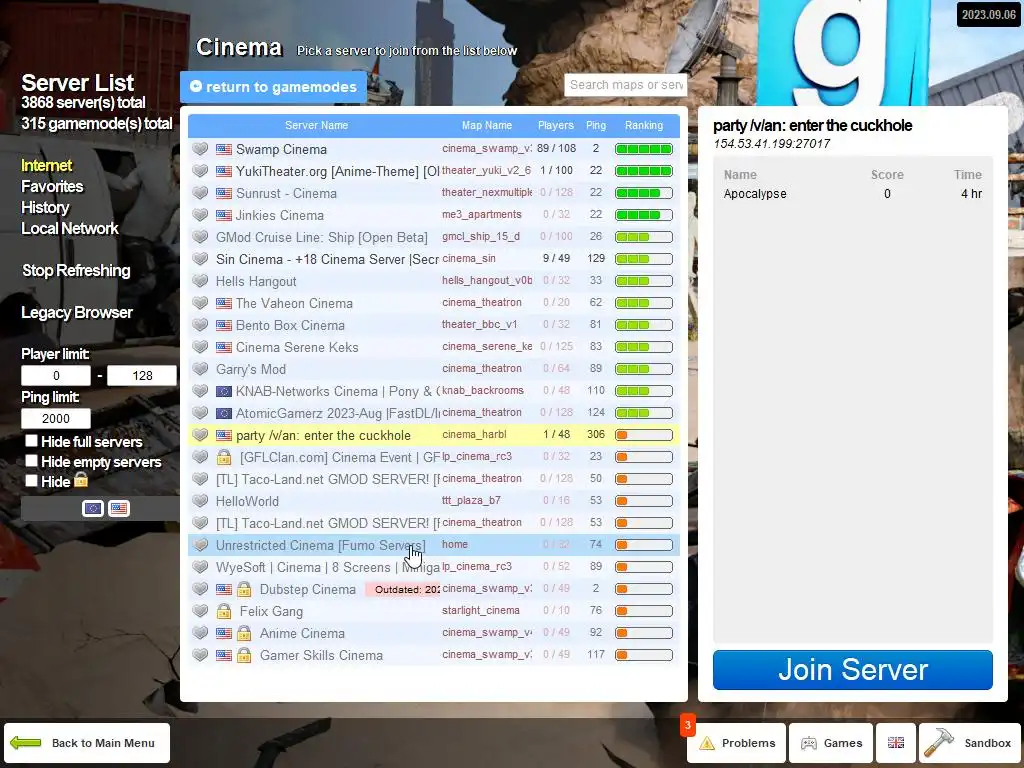Screen dimensions: 1024x768
Task: Click Stop Refreshing
Action: 76,270
